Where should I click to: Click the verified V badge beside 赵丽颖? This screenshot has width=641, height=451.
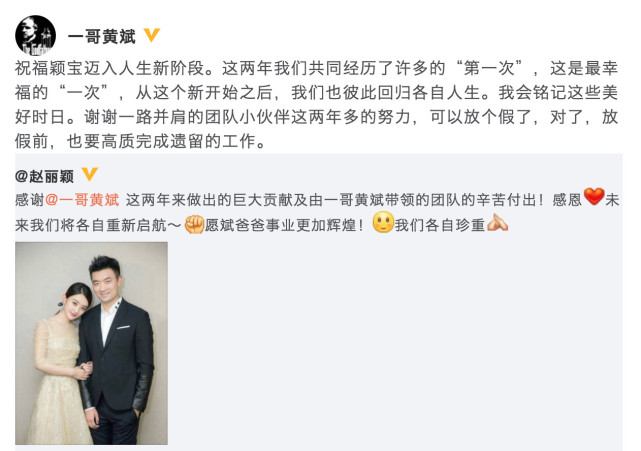coord(90,174)
